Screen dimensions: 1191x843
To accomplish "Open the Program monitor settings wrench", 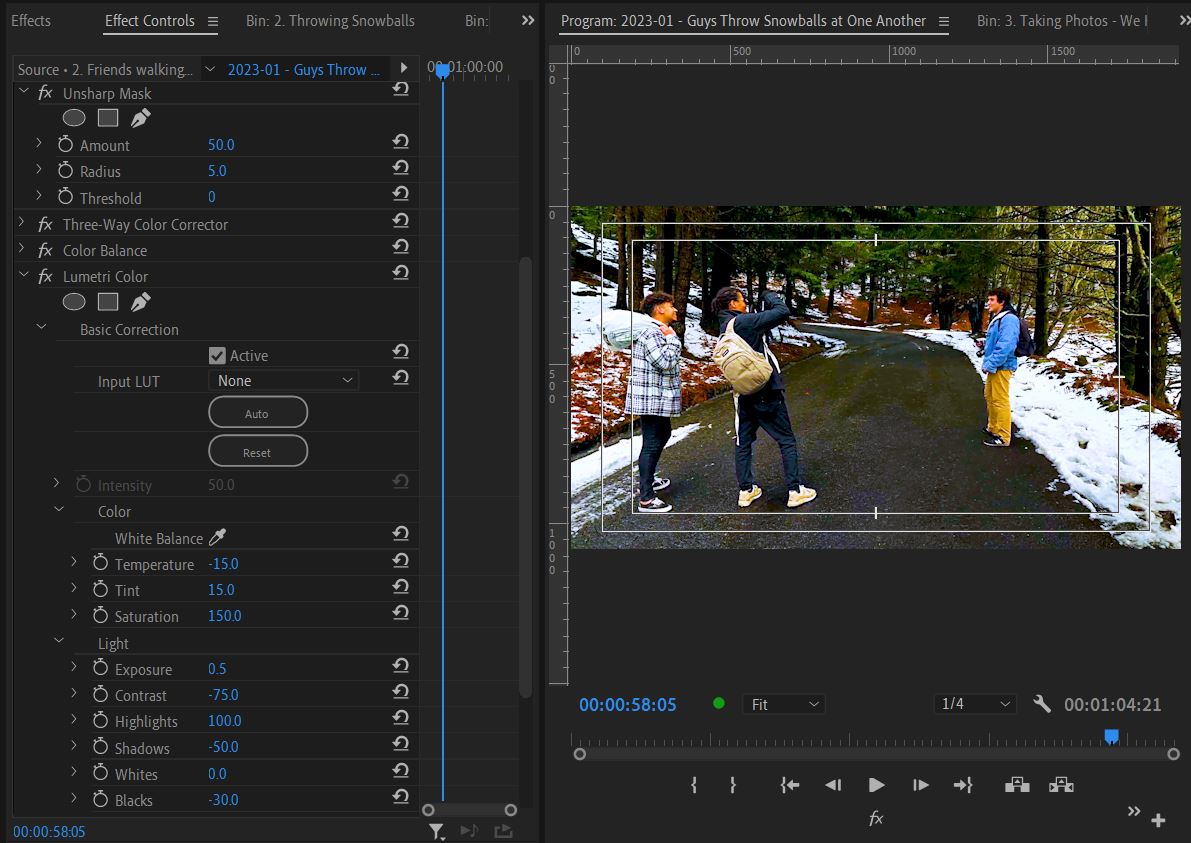I will [1042, 704].
